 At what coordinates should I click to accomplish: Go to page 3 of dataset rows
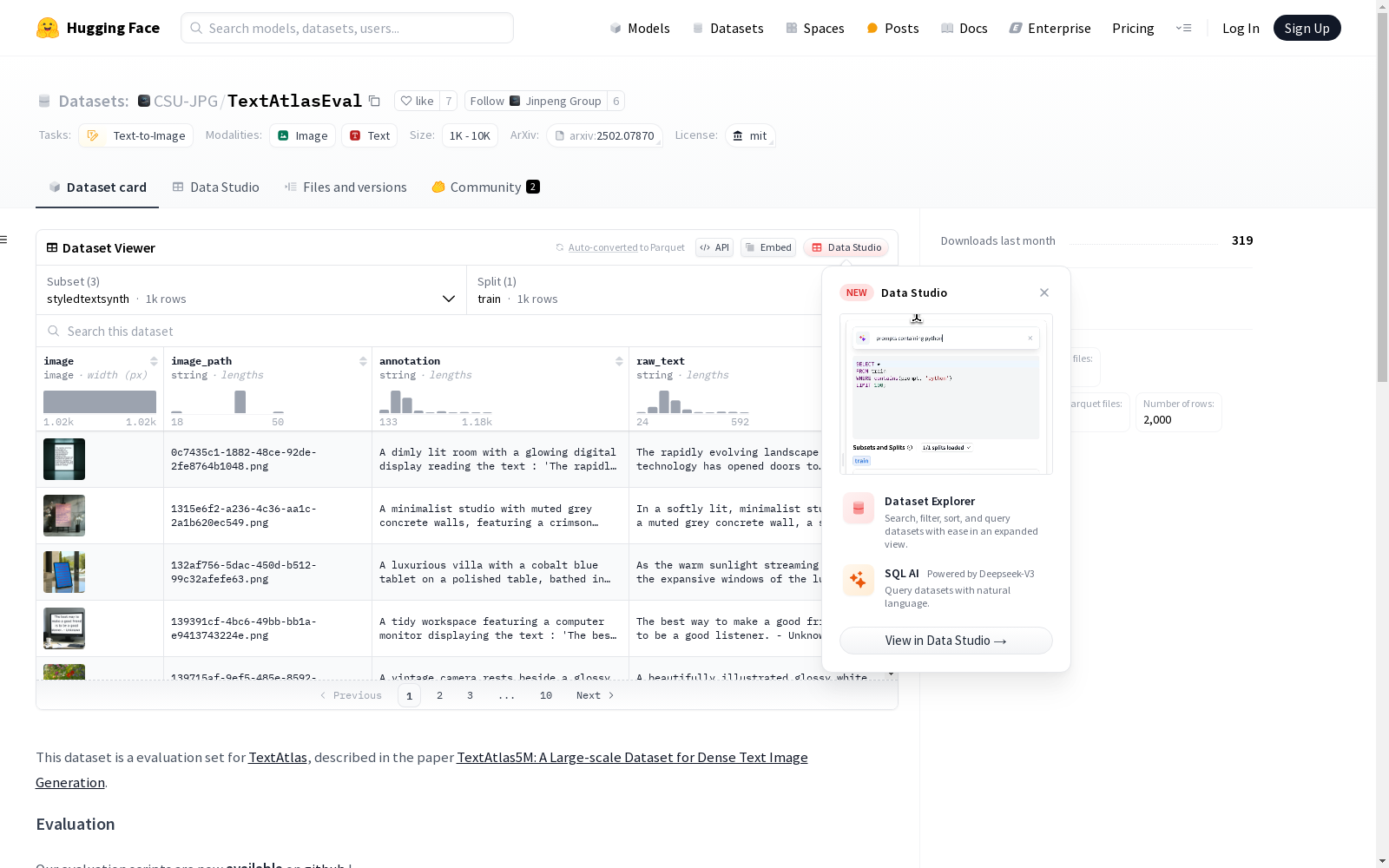click(471, 695)
